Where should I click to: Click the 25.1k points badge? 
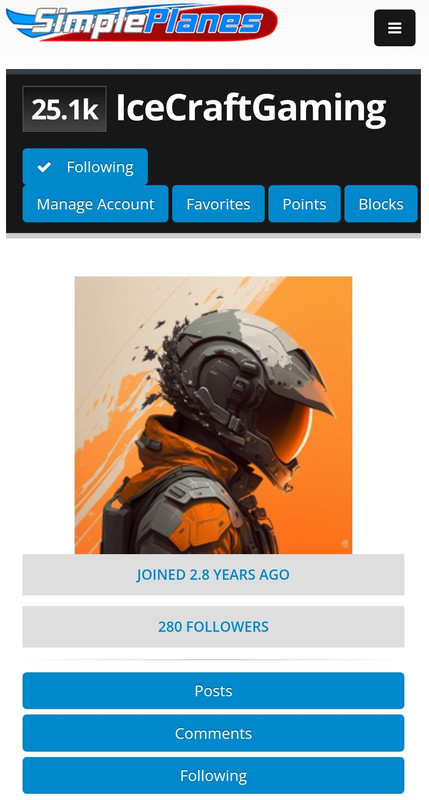(x=64, y=109)
